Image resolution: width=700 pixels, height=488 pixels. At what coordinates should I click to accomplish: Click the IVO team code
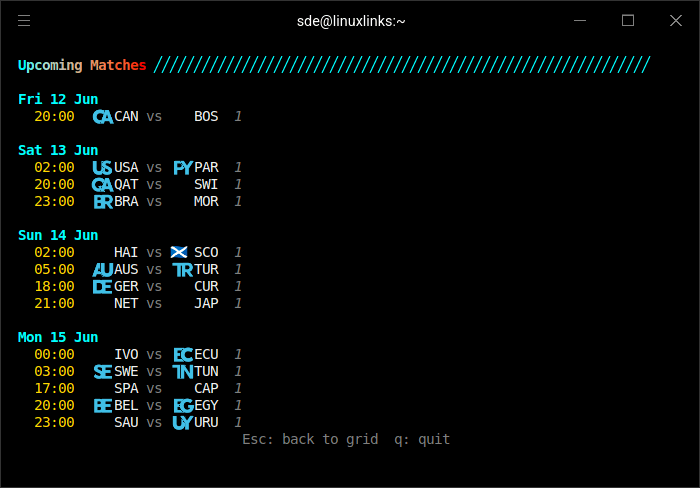point(126,355)
